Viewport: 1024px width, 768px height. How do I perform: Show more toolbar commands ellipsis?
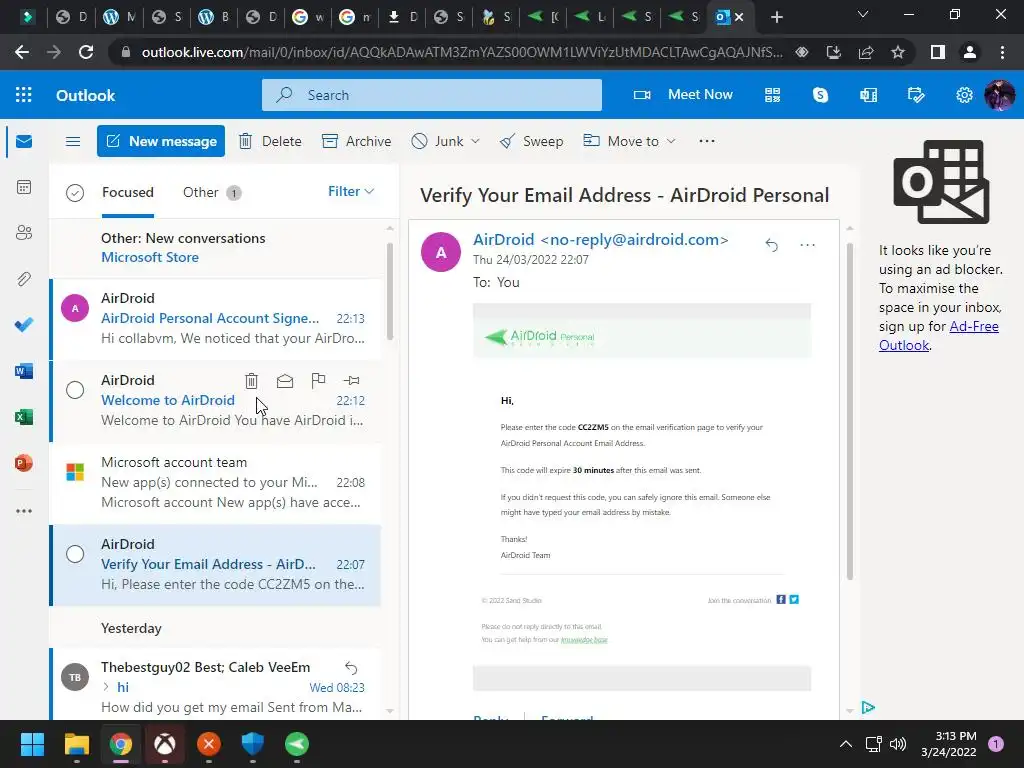pos(707,140)
